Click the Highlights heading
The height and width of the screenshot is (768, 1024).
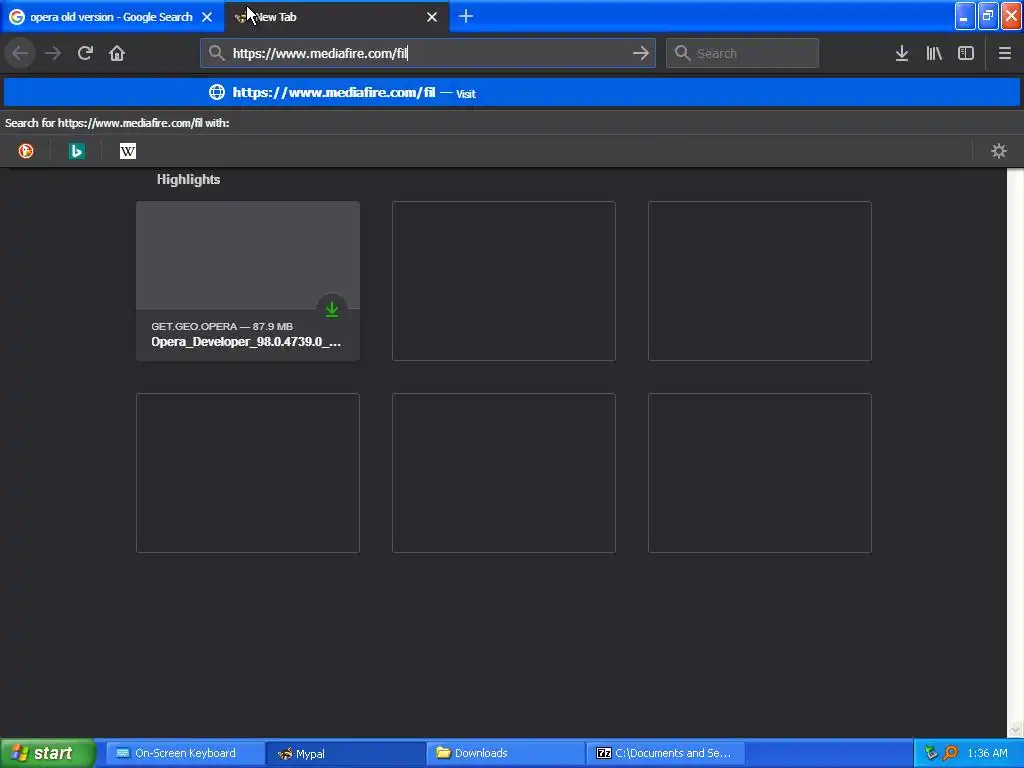tap(188, 180)
